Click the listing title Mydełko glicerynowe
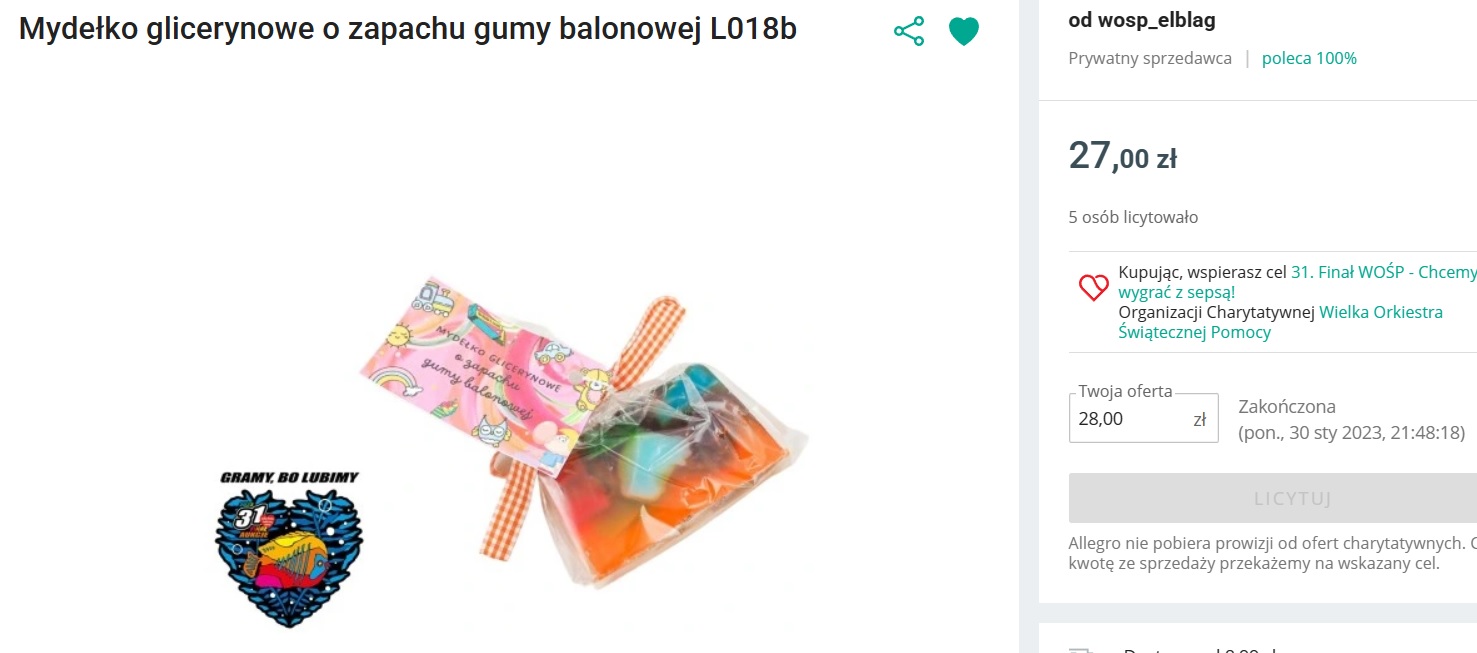Viewport: 1477px width, 653px height. (408, 30)
